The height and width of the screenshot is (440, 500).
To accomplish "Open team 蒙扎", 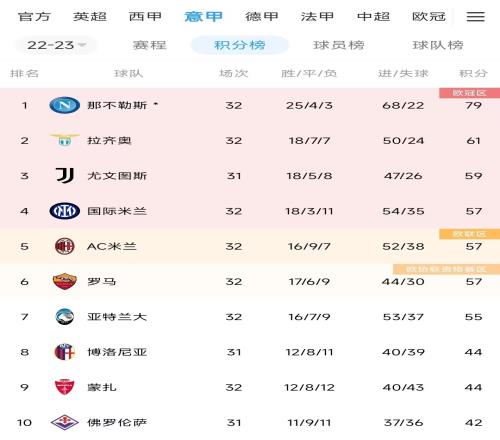I will (102, 387).
